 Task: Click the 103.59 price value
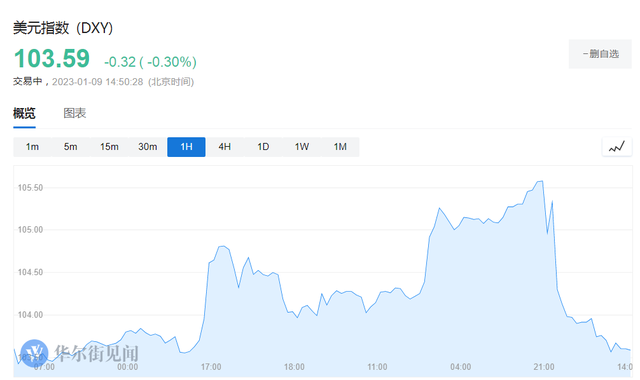(x=52, y=58)
